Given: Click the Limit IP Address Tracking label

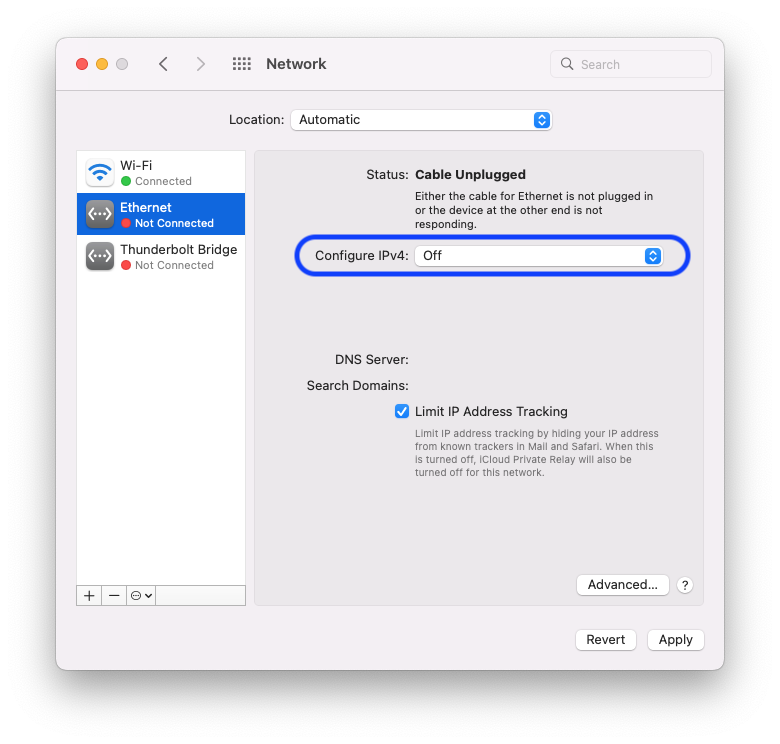Looking at the screenshot, I should point(491,412).
